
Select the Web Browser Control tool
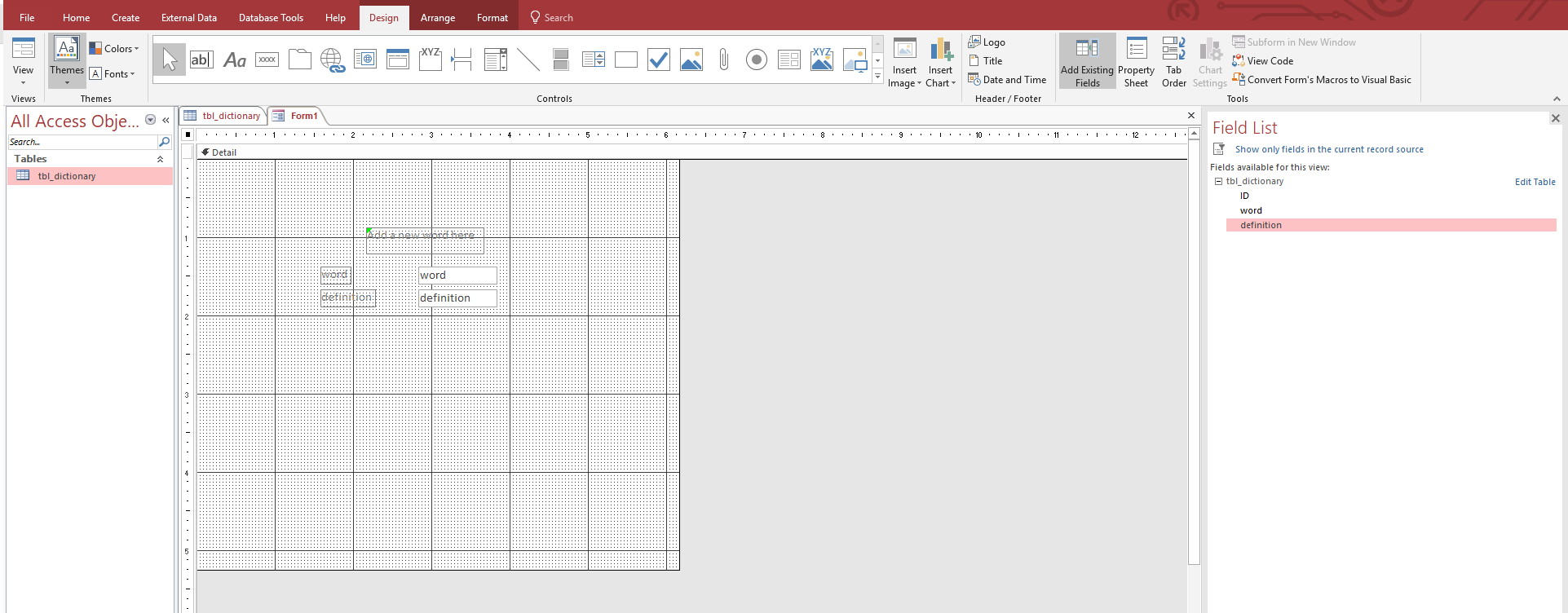365,60
